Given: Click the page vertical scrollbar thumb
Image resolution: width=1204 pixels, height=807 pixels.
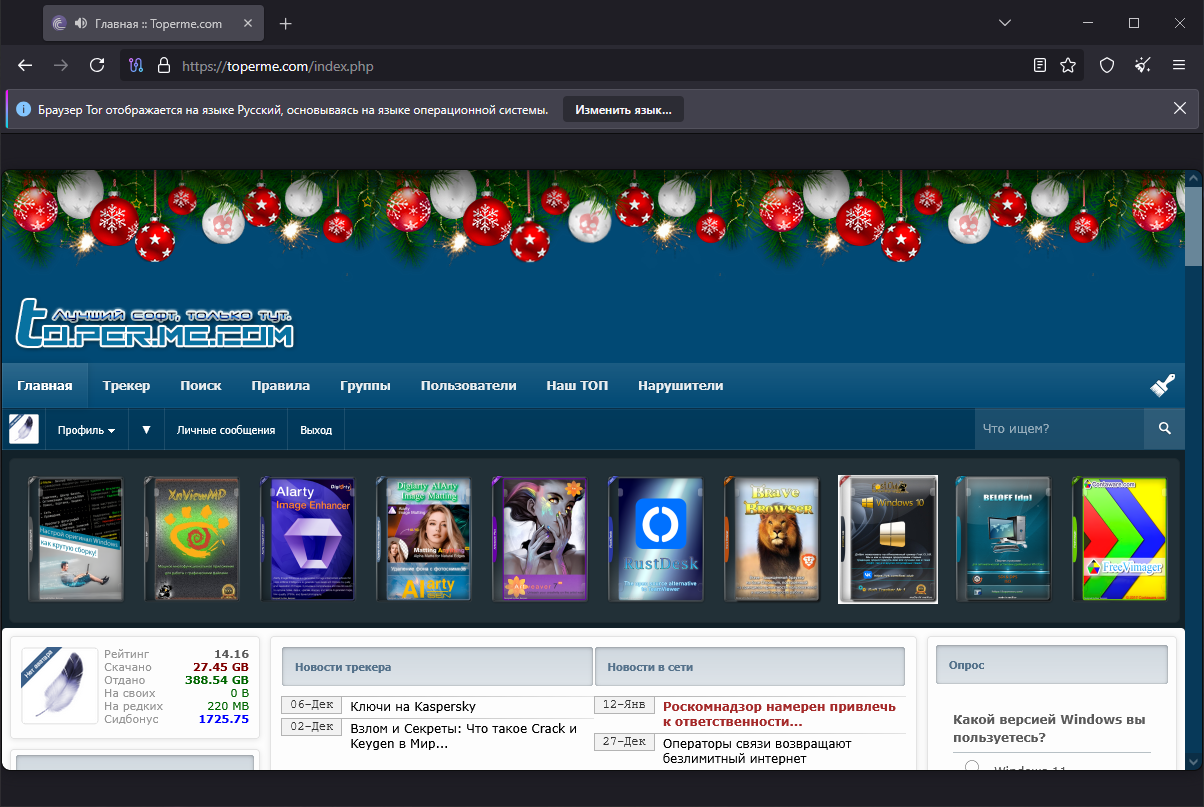Looking at the screenshot, I should pyautogui.click(x=1193, y=225).
